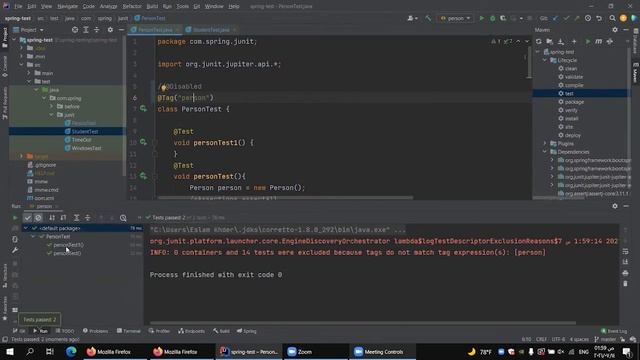Toggle Show Passed tests checkmark button
This screenshot has width=640, height=360.
[x=27, y=218]
